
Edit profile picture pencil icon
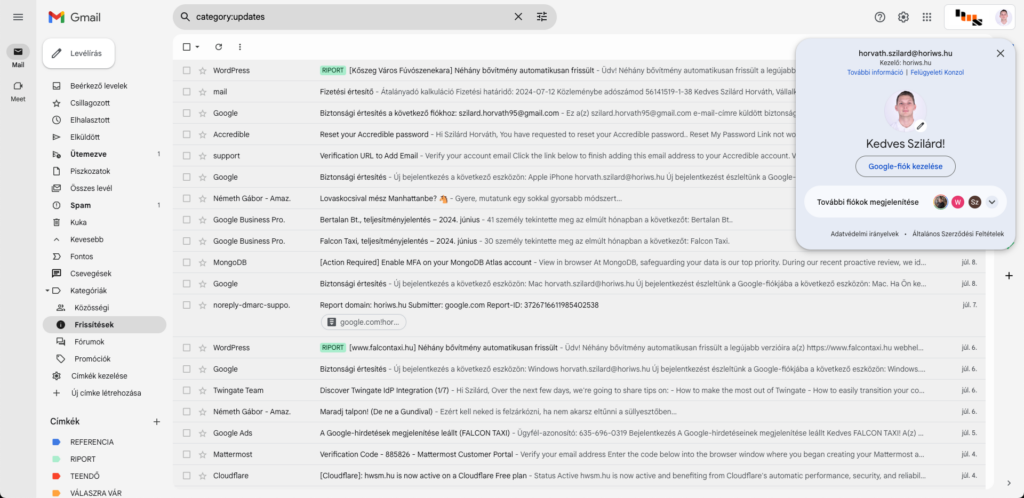point(921,125)
